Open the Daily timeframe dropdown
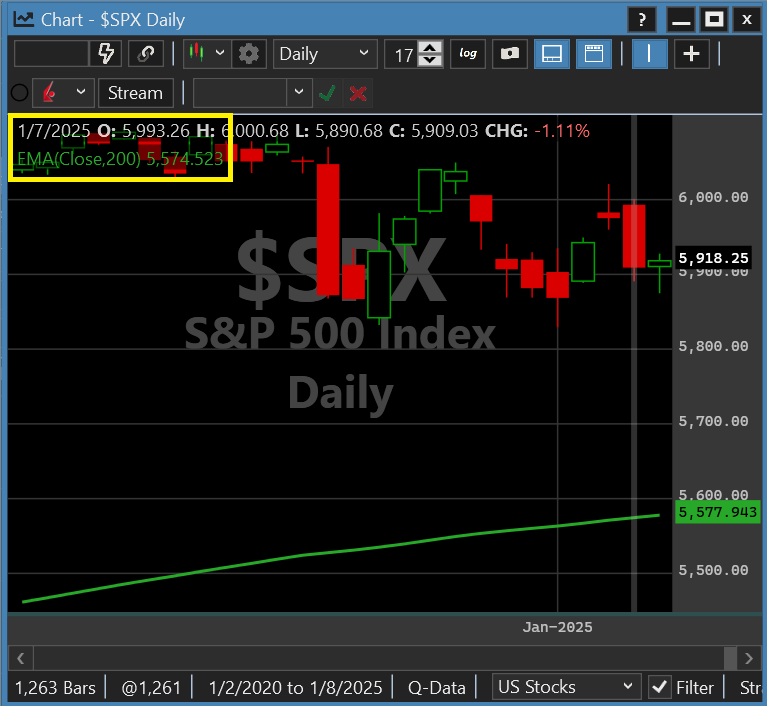Screen dimensions: 767x706 click(x=325, y=53)
